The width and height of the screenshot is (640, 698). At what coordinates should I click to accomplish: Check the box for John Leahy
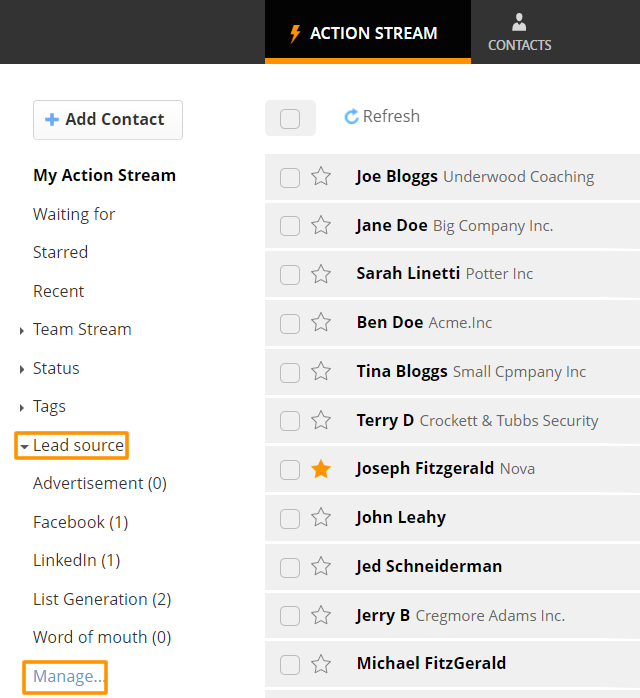tap(290, 519)
